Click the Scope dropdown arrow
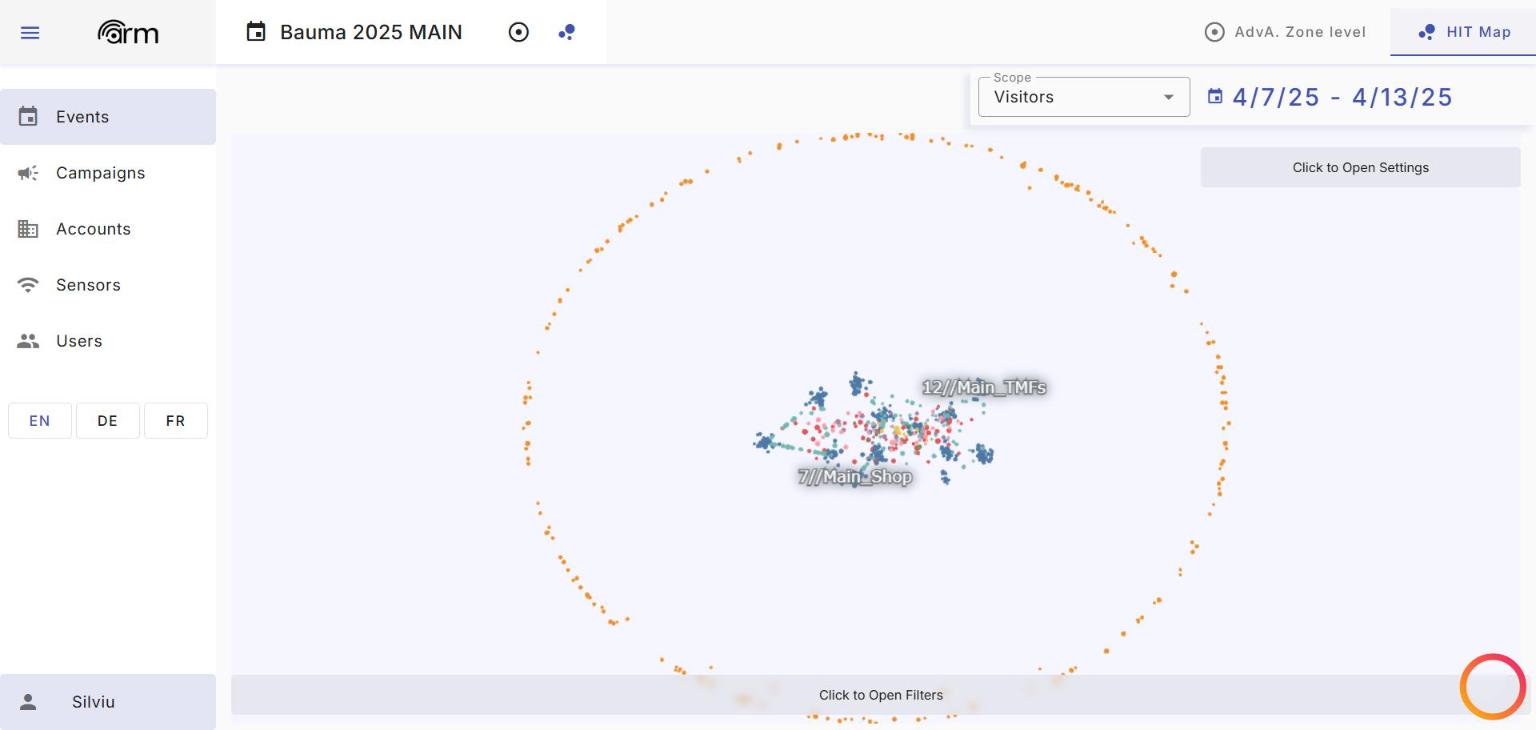The width and height of the screenshot is (1536, 730). click(1168, 97)
